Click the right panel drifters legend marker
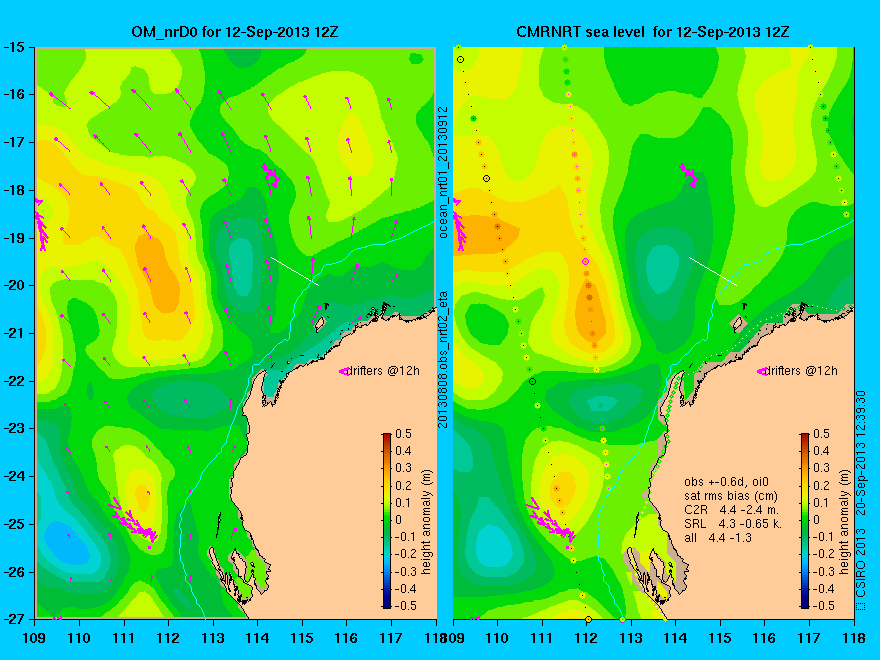The height and width of the screenshot is (660, 880). 762,371
